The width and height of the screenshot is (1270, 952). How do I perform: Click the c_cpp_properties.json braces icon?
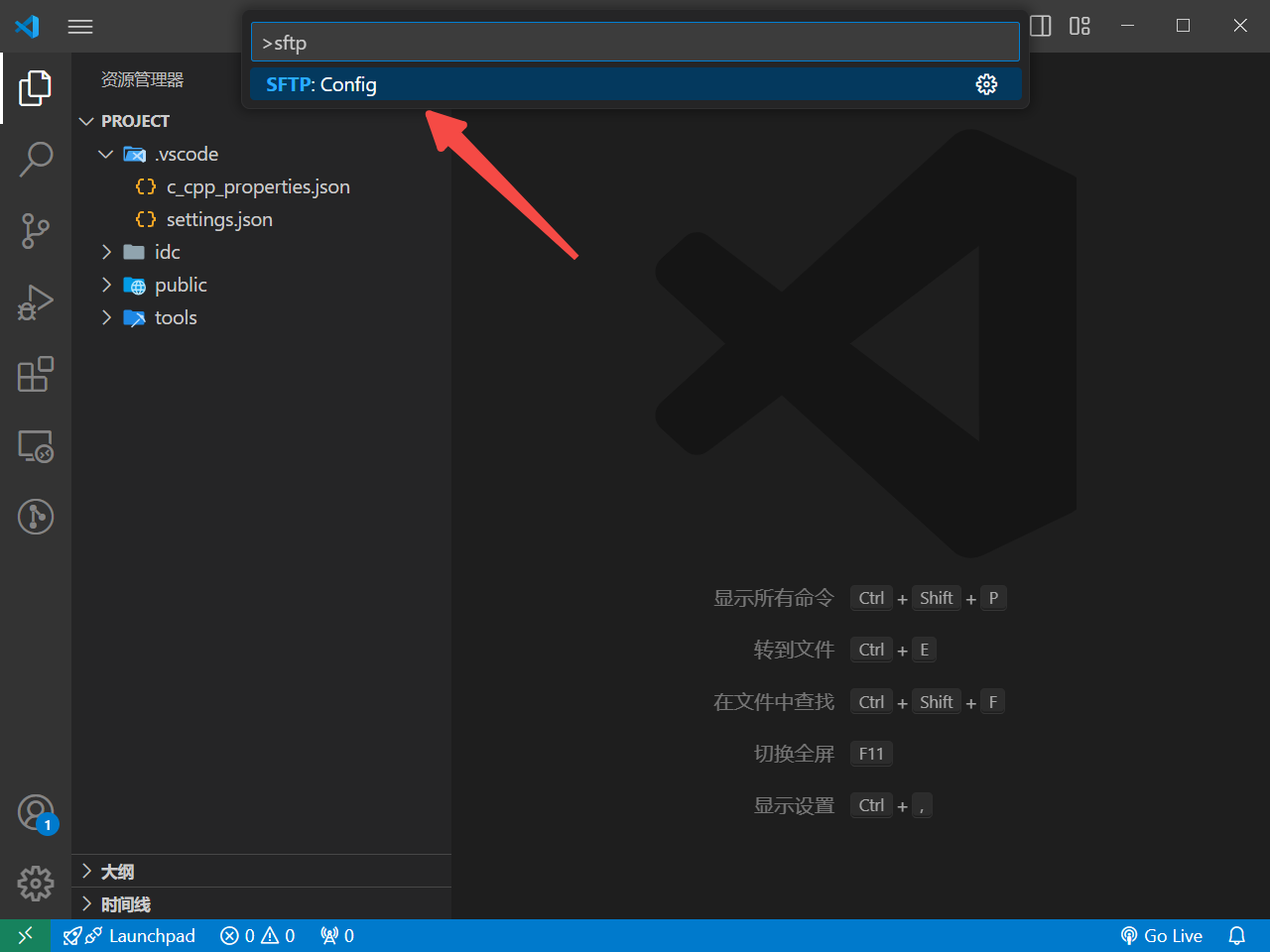pyautogui.click(x=146, y=186)
